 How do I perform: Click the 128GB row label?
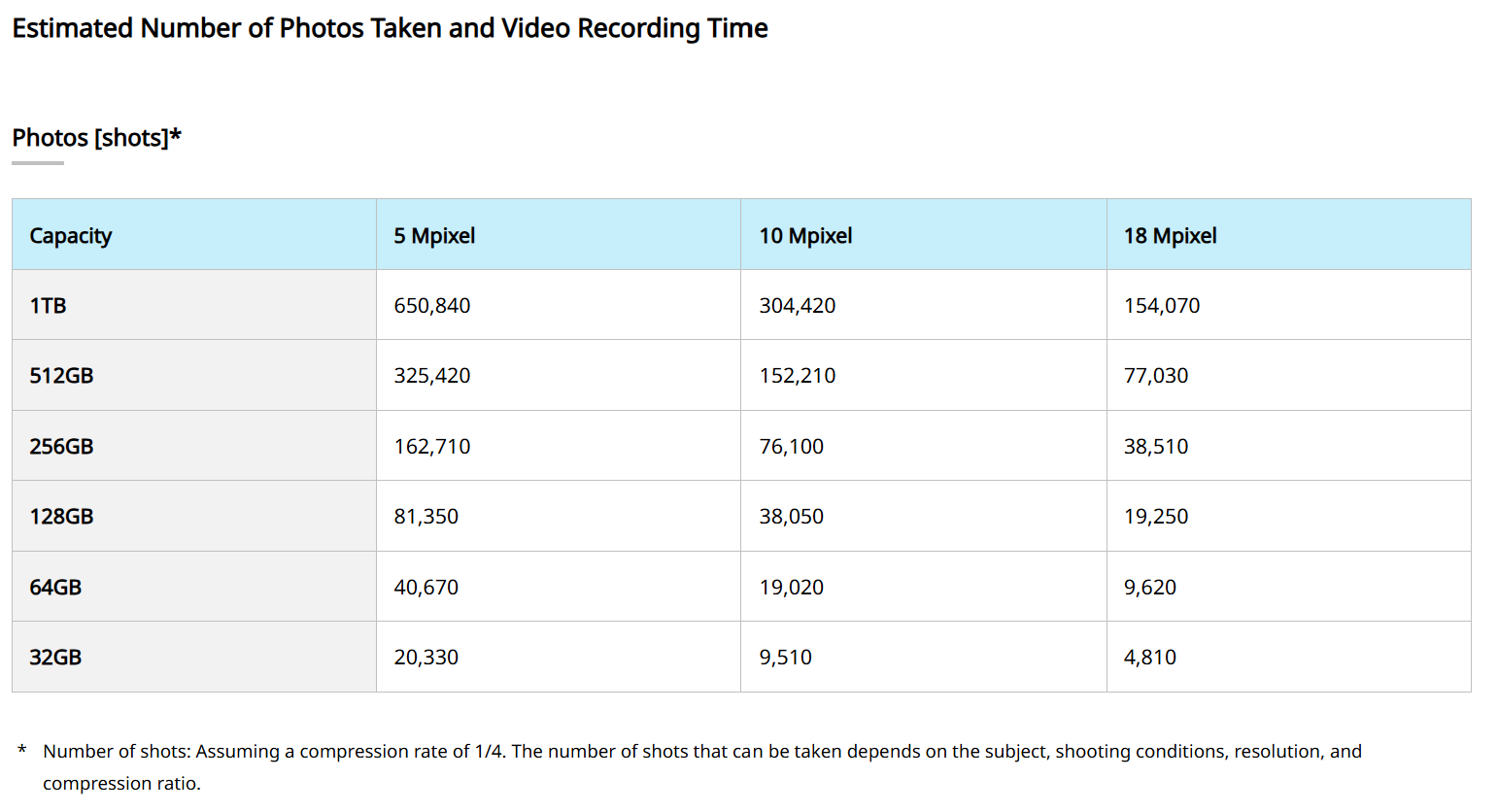click(61, 517)
